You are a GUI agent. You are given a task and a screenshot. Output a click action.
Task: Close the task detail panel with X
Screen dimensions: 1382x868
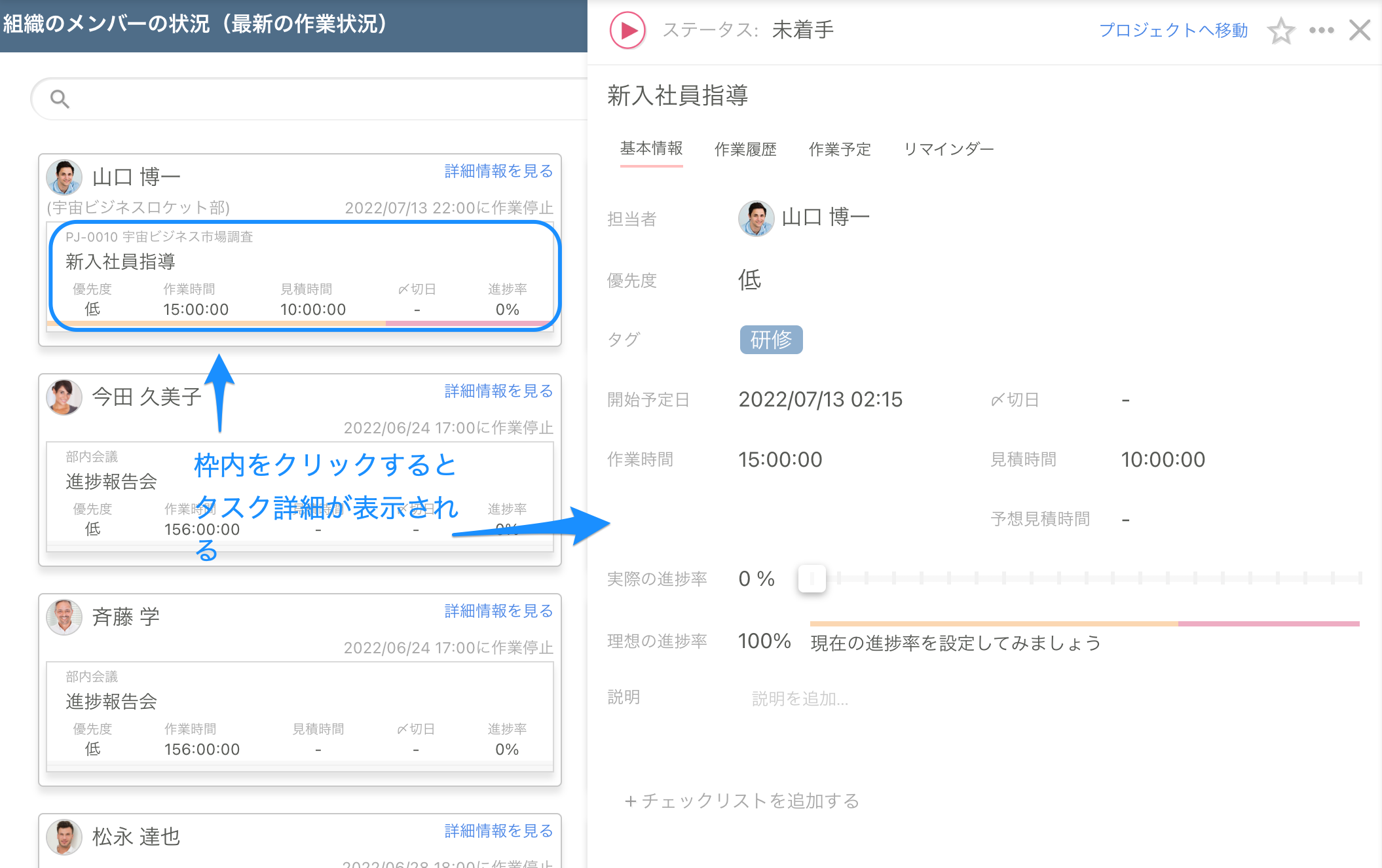pyautogui.click(x=1360, y=30)
